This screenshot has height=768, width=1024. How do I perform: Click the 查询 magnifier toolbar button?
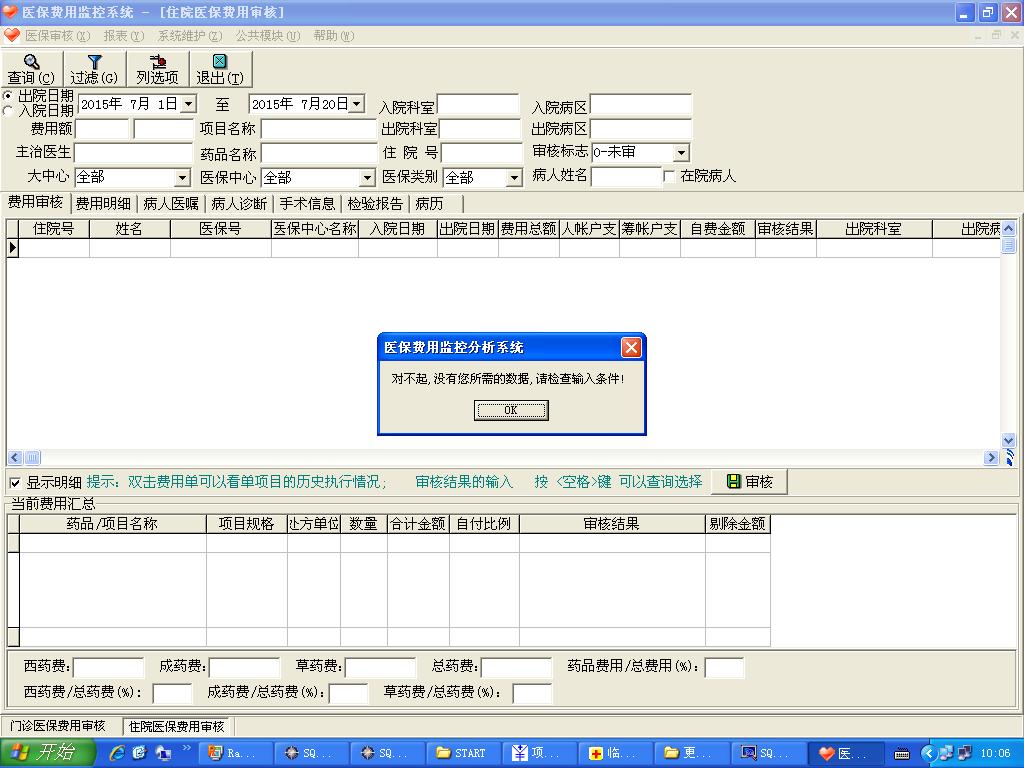(x=31, y=69)
